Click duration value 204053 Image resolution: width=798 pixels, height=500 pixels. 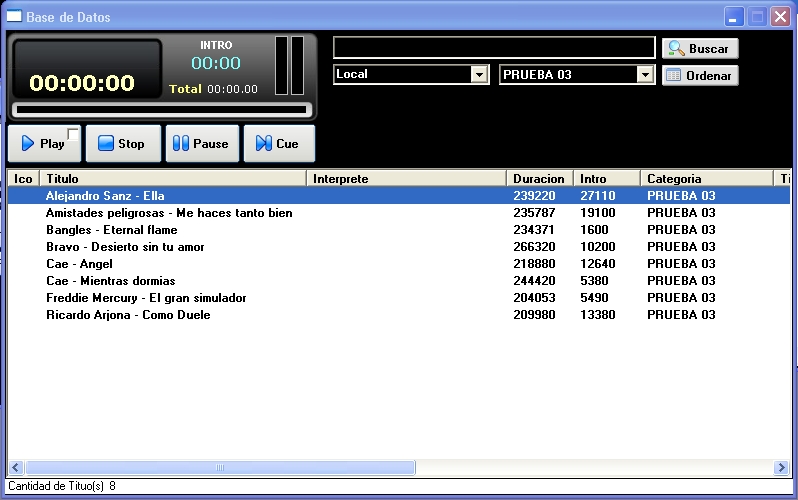coord(534,298)
